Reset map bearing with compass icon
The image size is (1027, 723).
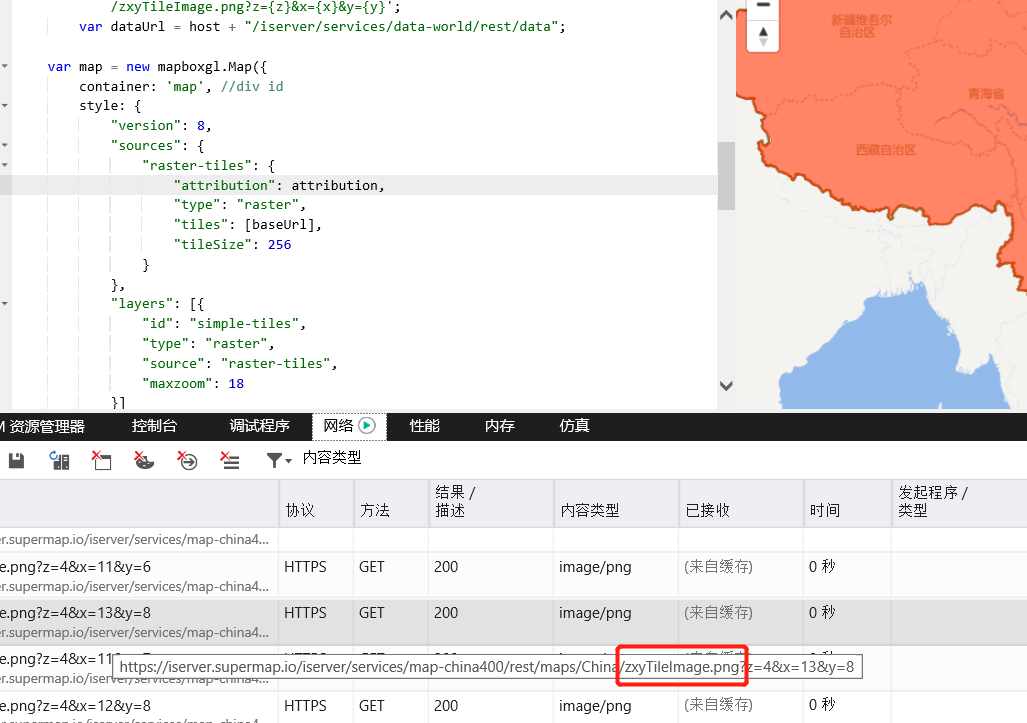pos(763,36)
